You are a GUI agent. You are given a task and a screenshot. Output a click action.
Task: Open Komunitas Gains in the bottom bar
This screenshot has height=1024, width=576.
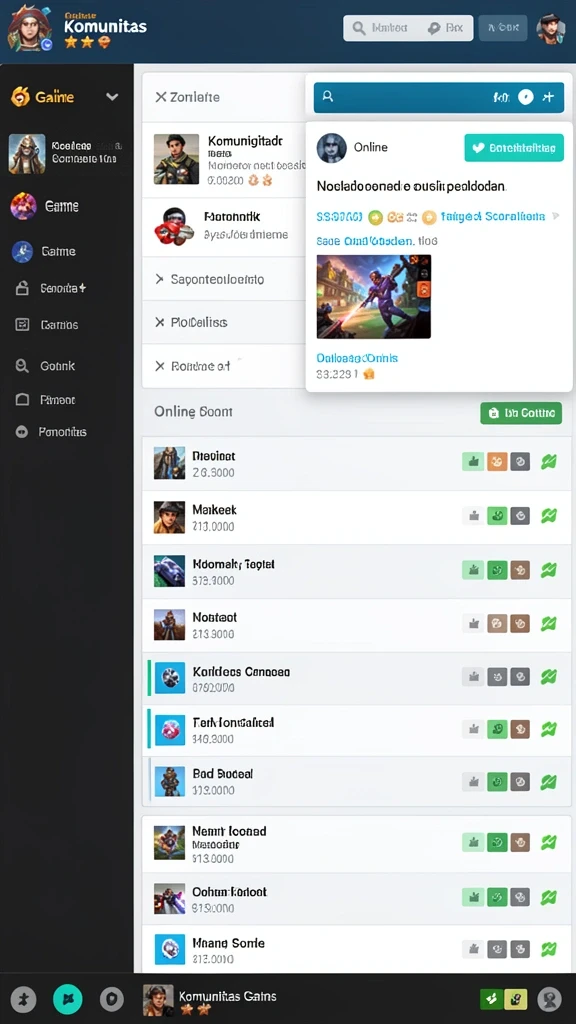pos(210,1000)
